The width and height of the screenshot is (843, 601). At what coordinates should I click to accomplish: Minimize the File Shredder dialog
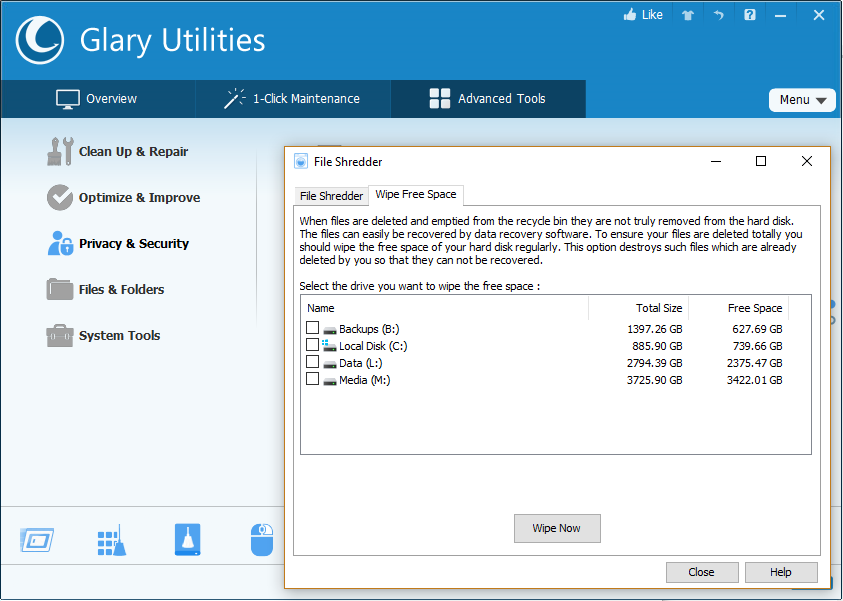[x=716, y=161]
